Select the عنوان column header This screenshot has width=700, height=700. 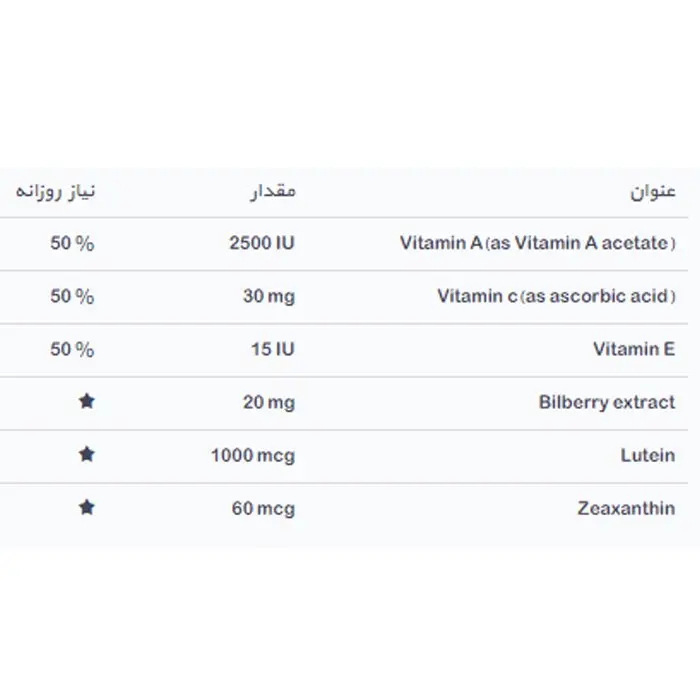tap(653, 192)
